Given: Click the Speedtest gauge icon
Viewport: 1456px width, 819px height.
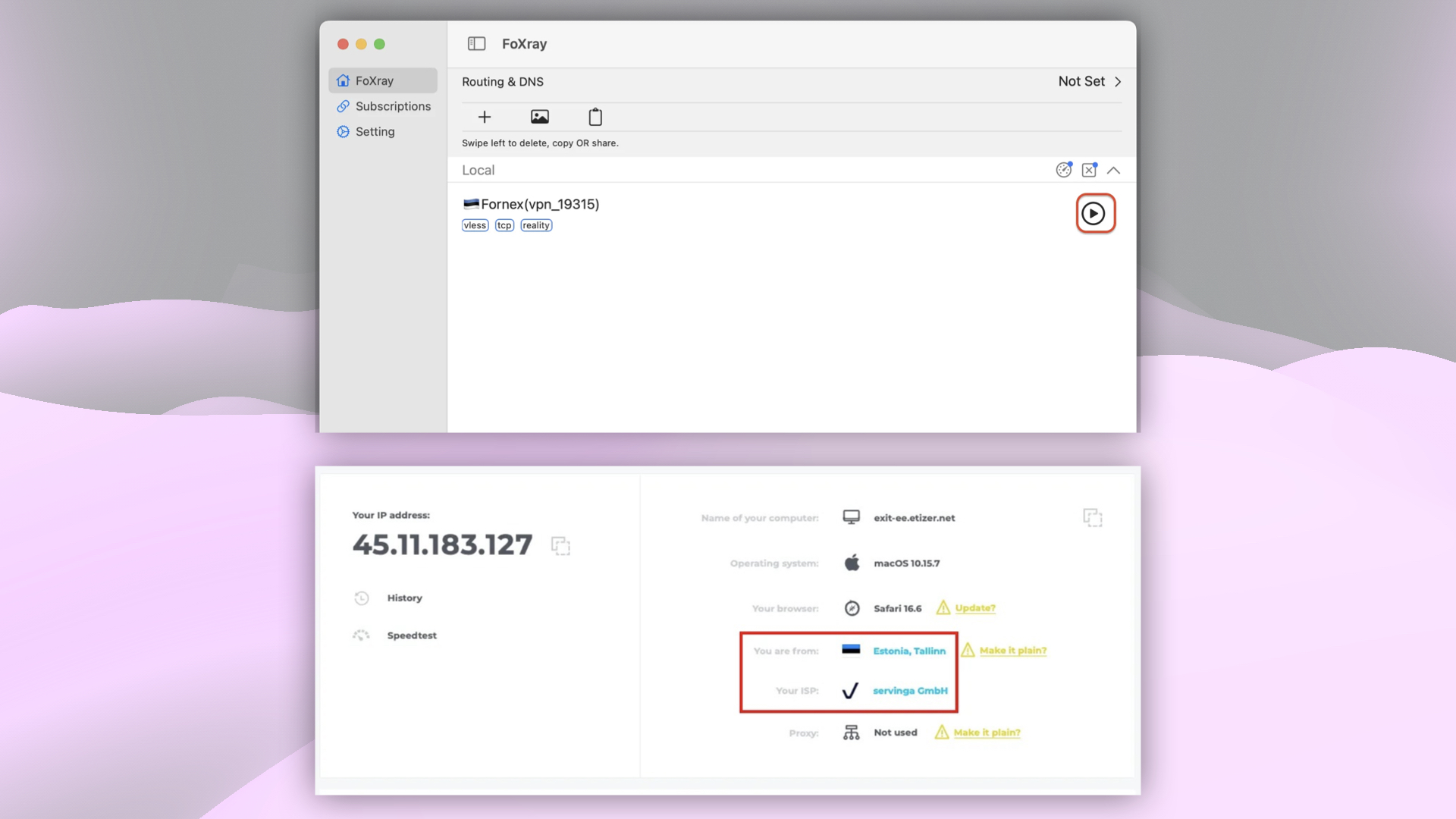Looking at the screenshot, I should click(x=362, y=635).
